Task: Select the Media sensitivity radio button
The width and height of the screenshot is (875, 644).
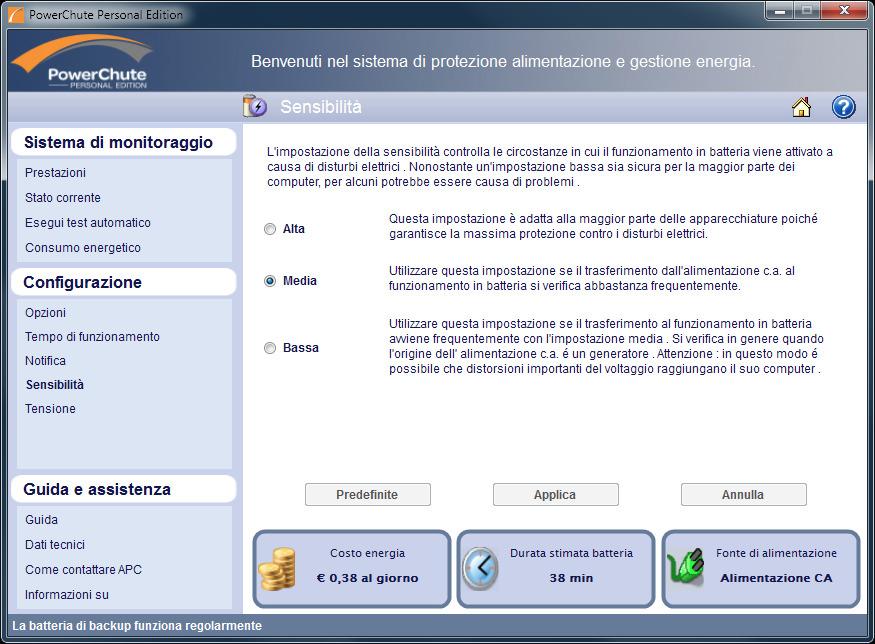Action: [268, 280]
